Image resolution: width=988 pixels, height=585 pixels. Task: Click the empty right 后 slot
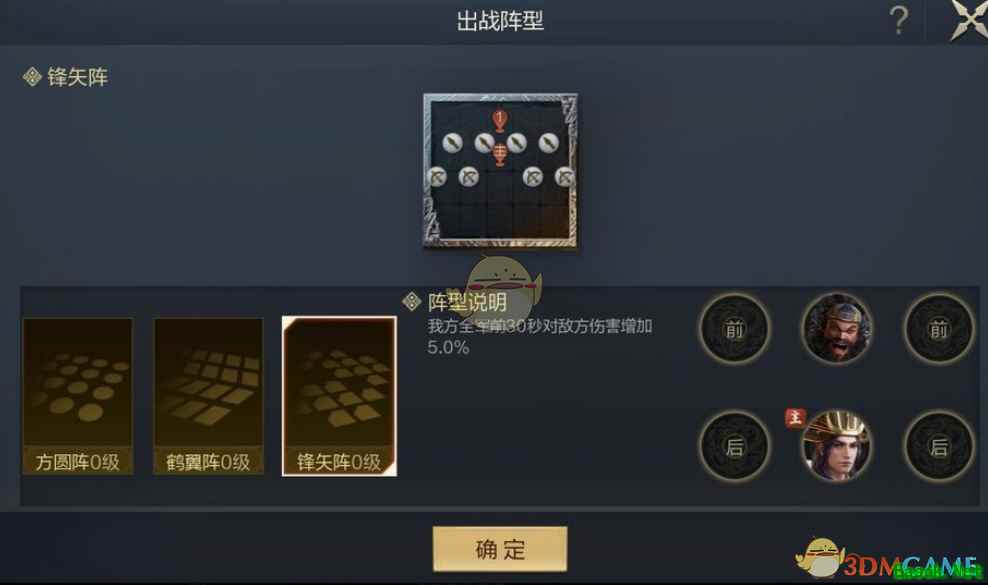(x=939, y=446)
